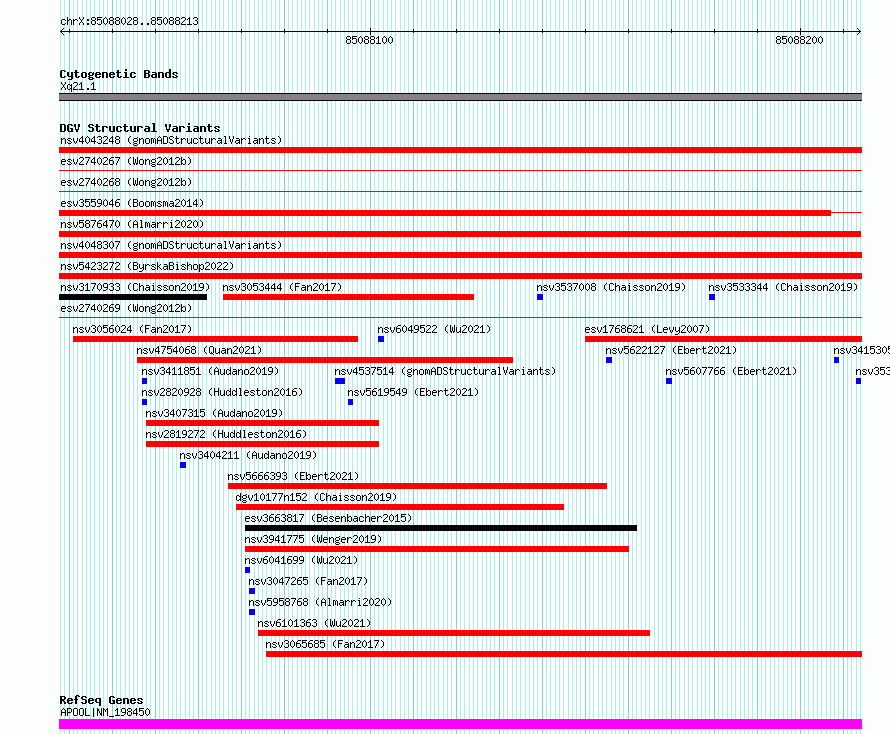Viewport: 890px width, 734px height.
Task: Click nsv5423272 (ByrskaBishop2022) label
Action: coord(147,266)
